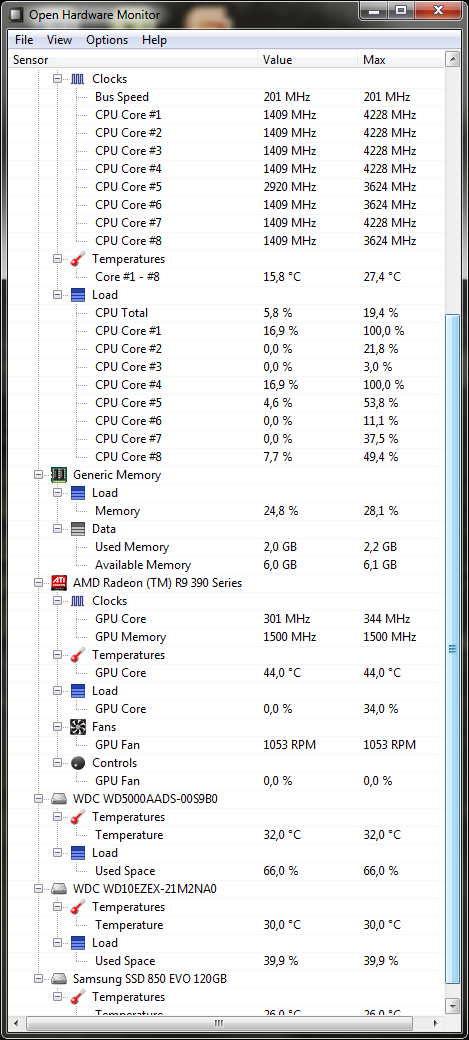Open the View menu
Screen dimensions: 469x1040
tap(59, 40)
